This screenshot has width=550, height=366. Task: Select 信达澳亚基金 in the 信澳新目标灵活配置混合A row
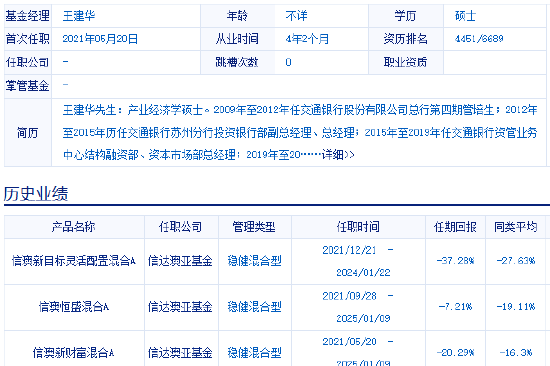point(180,261)
